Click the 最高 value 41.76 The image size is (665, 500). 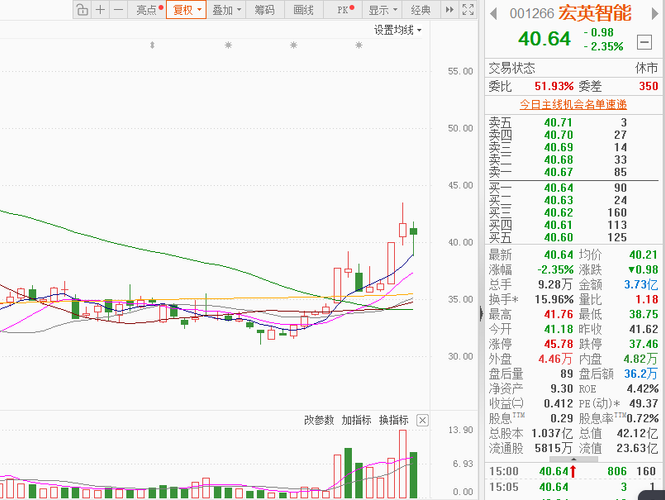(x=558, y=314)
